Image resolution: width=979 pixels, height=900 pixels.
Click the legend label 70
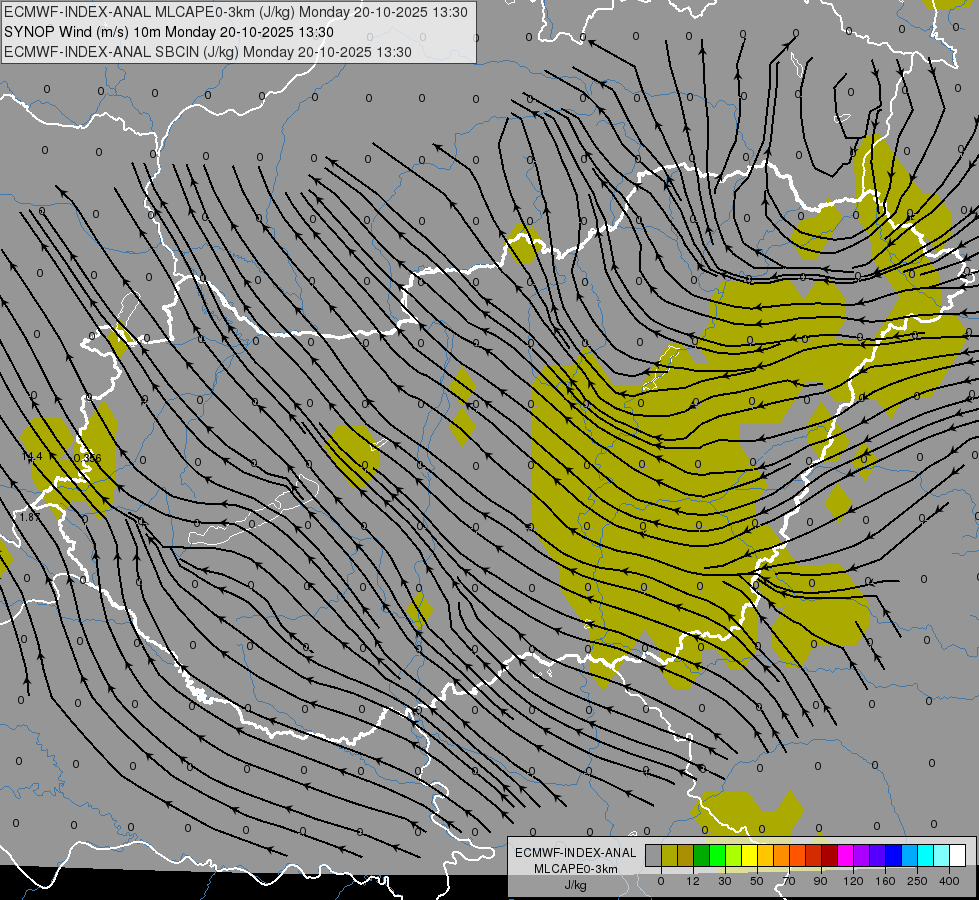tap(789, 881)
